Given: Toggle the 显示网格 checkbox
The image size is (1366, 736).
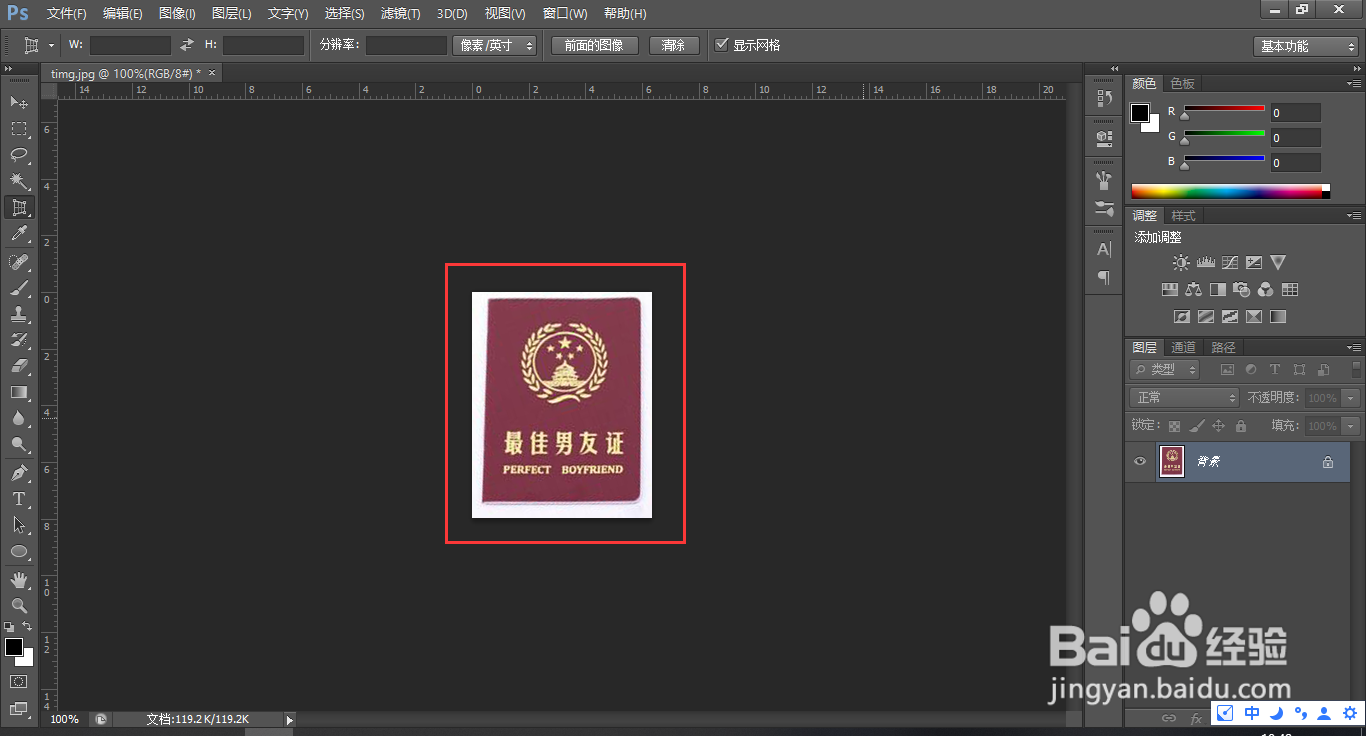Looking at the screenshot, I should (x=722, y=45).
